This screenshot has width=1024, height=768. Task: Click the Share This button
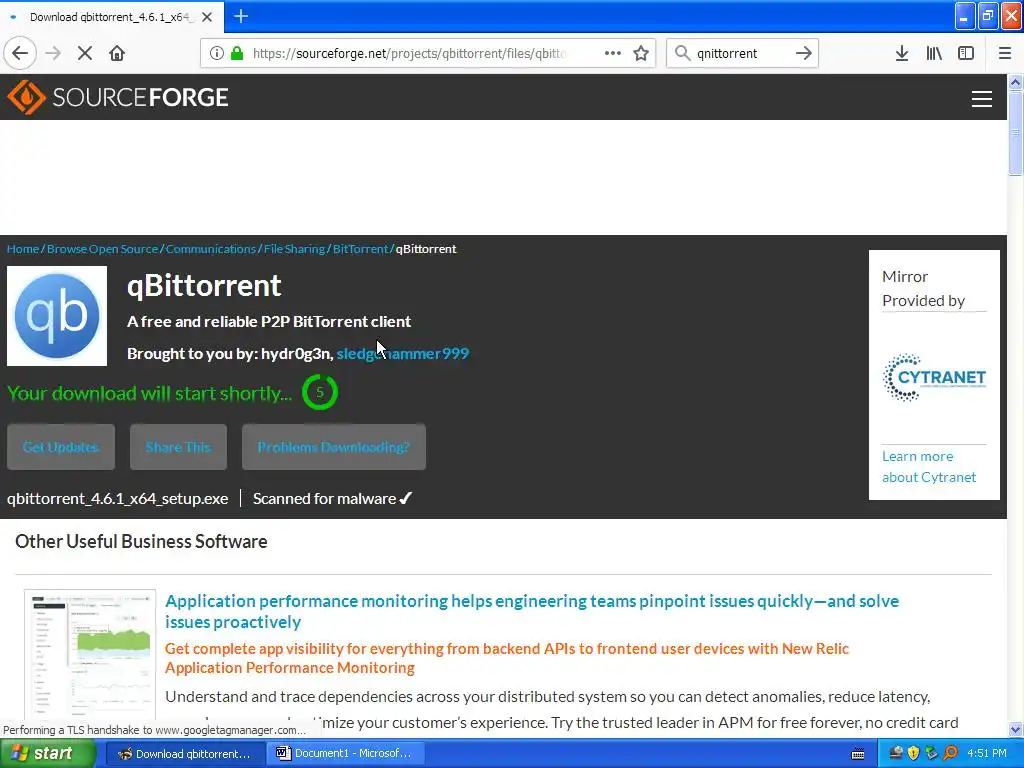tap(178, 447)
